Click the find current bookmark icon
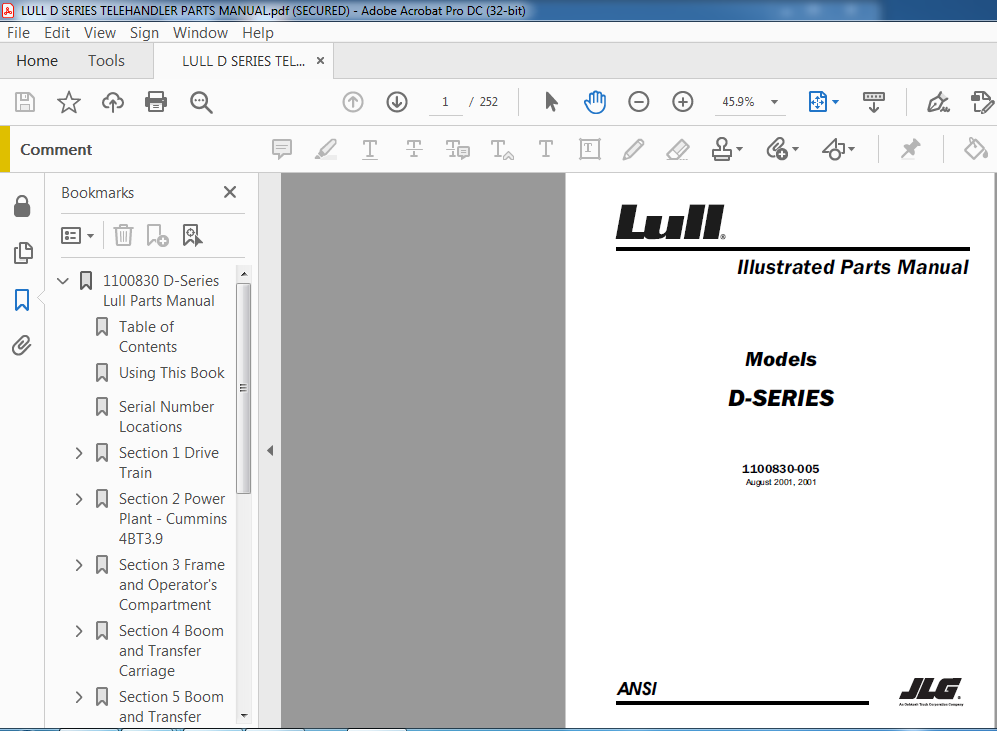Image resolution: width=997 pixels, height=731 pixels. tap(192, 235)
